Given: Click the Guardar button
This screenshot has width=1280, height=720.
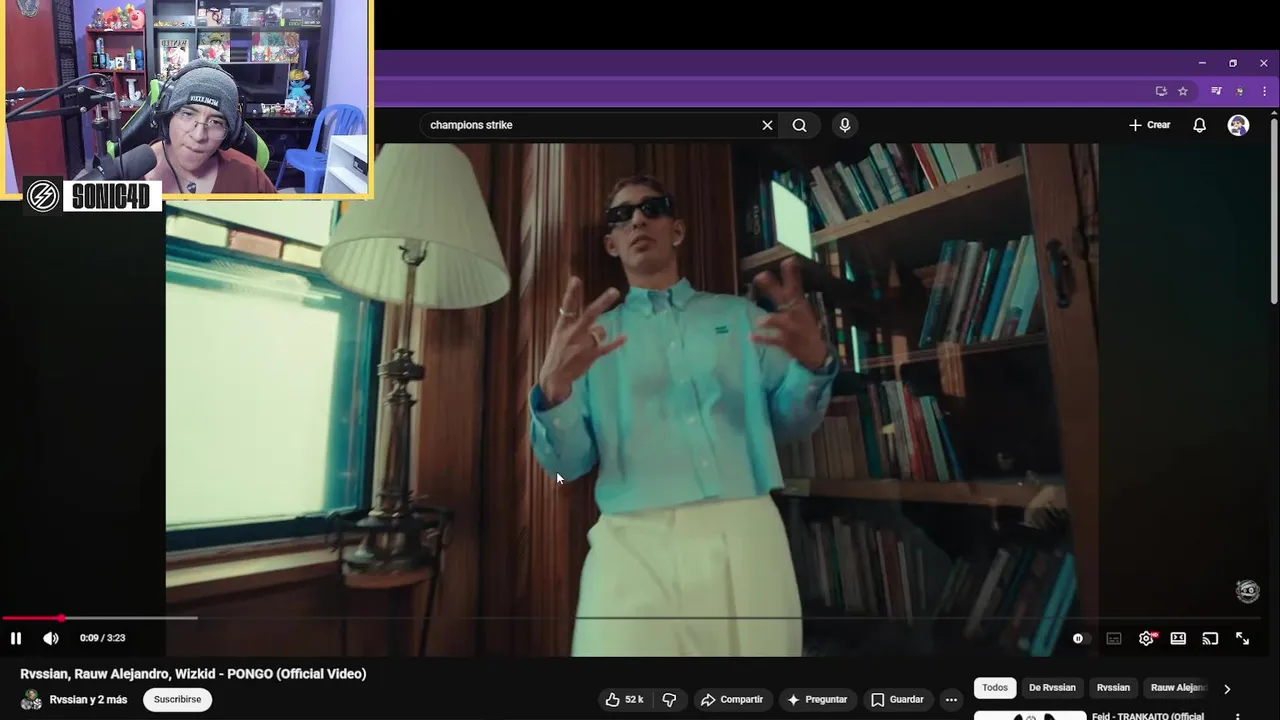Looking at the screenshot, I should tap(897, 700).
